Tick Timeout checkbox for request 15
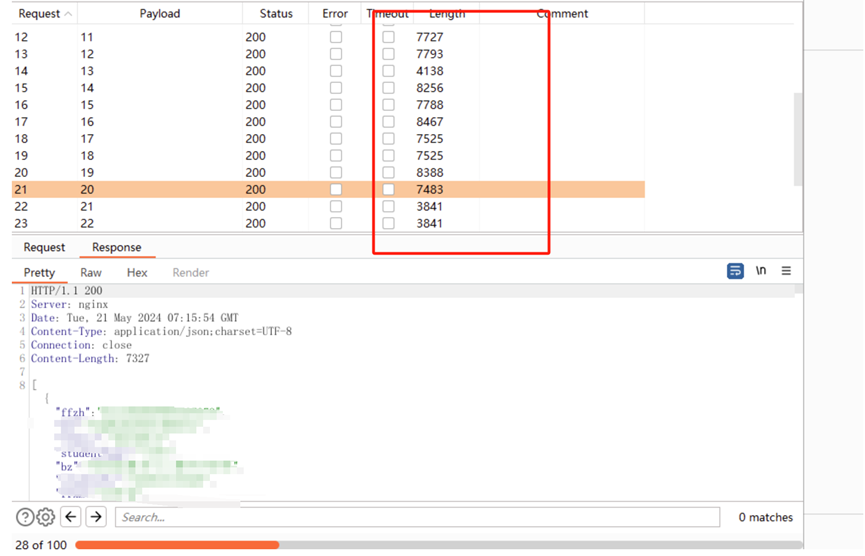Image resolution: width=865 pixels, height=556 pixels. click(x=388, y=88)
